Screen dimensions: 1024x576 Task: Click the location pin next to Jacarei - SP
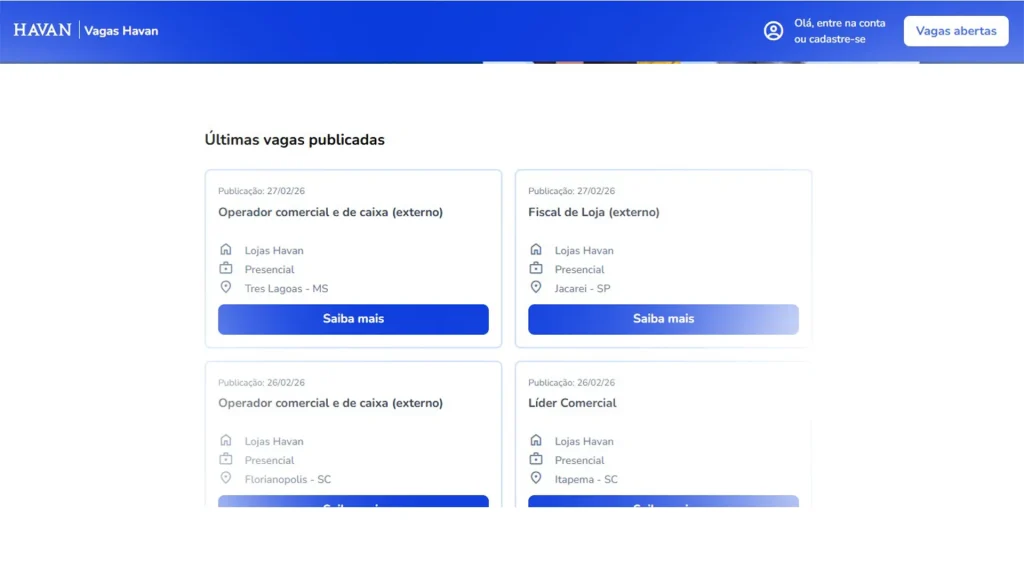pyautogui.click(x=536, y=288)
